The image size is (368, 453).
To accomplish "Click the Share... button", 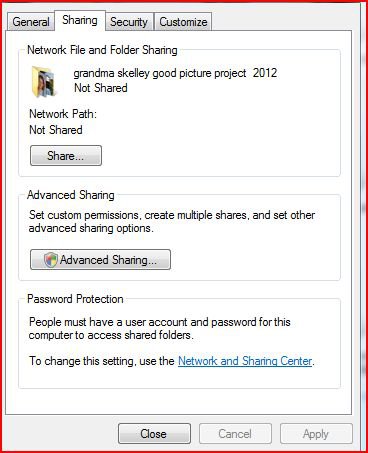I will [x=66, y=156].
